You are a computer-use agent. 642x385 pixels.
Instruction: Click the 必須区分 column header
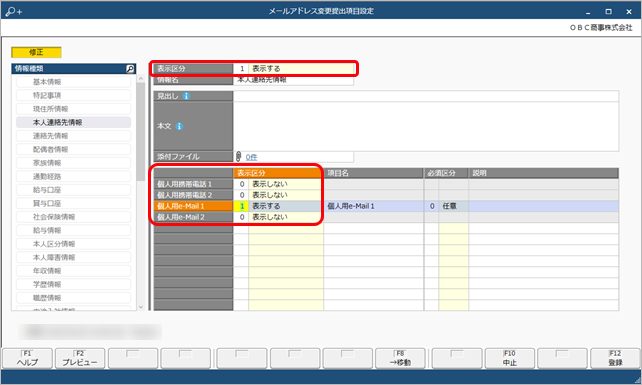(x=446, y=173)
